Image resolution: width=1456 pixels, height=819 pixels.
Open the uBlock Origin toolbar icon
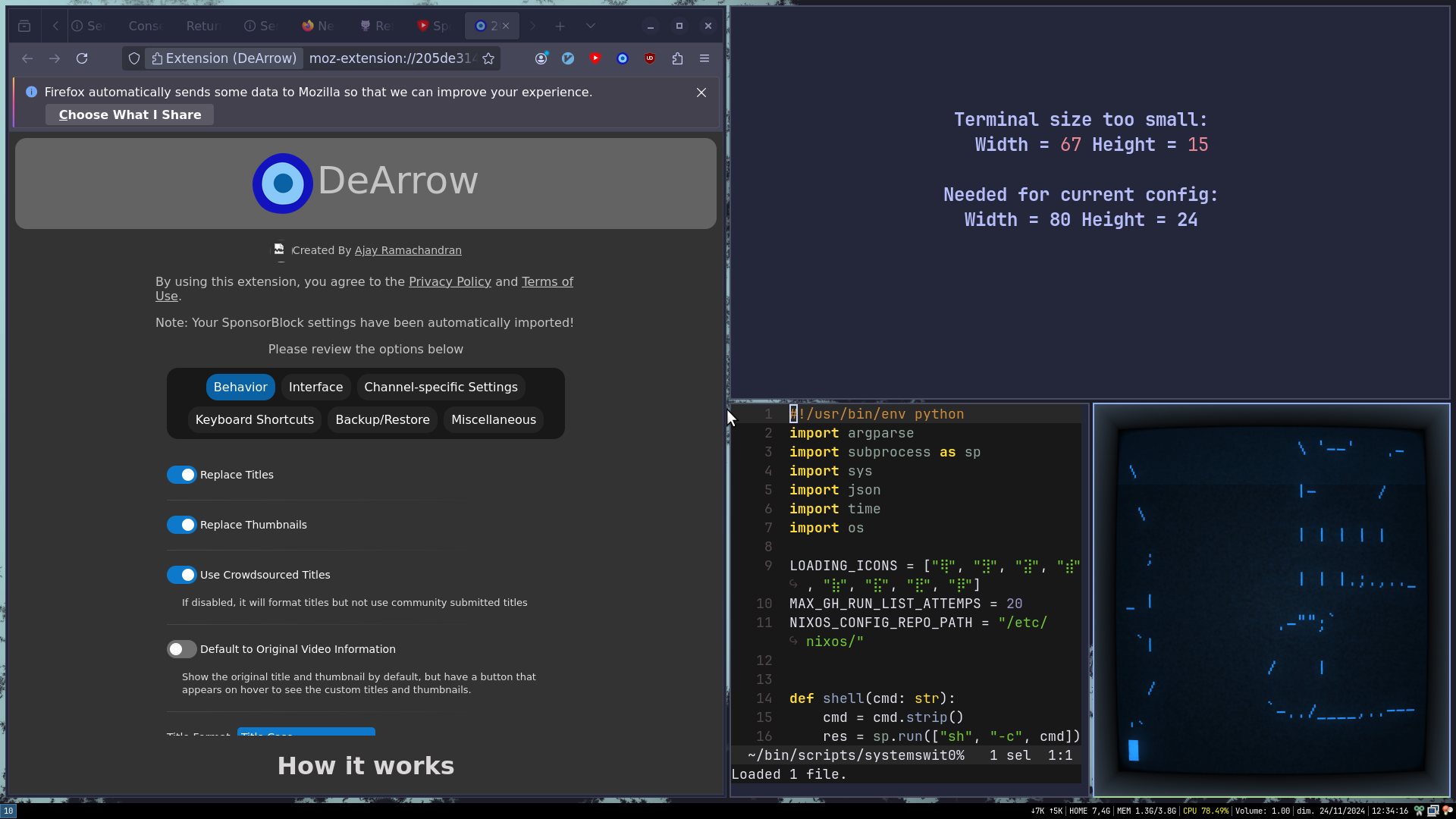650,58
